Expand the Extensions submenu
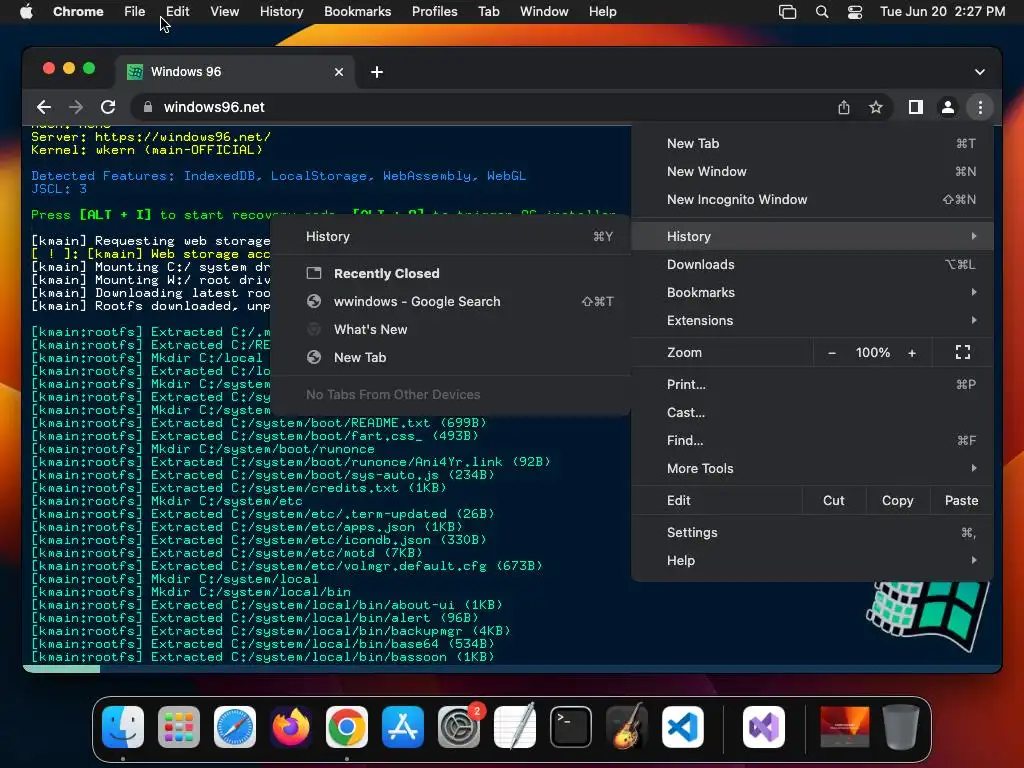Screen dimensions: 1024x768 812,321
